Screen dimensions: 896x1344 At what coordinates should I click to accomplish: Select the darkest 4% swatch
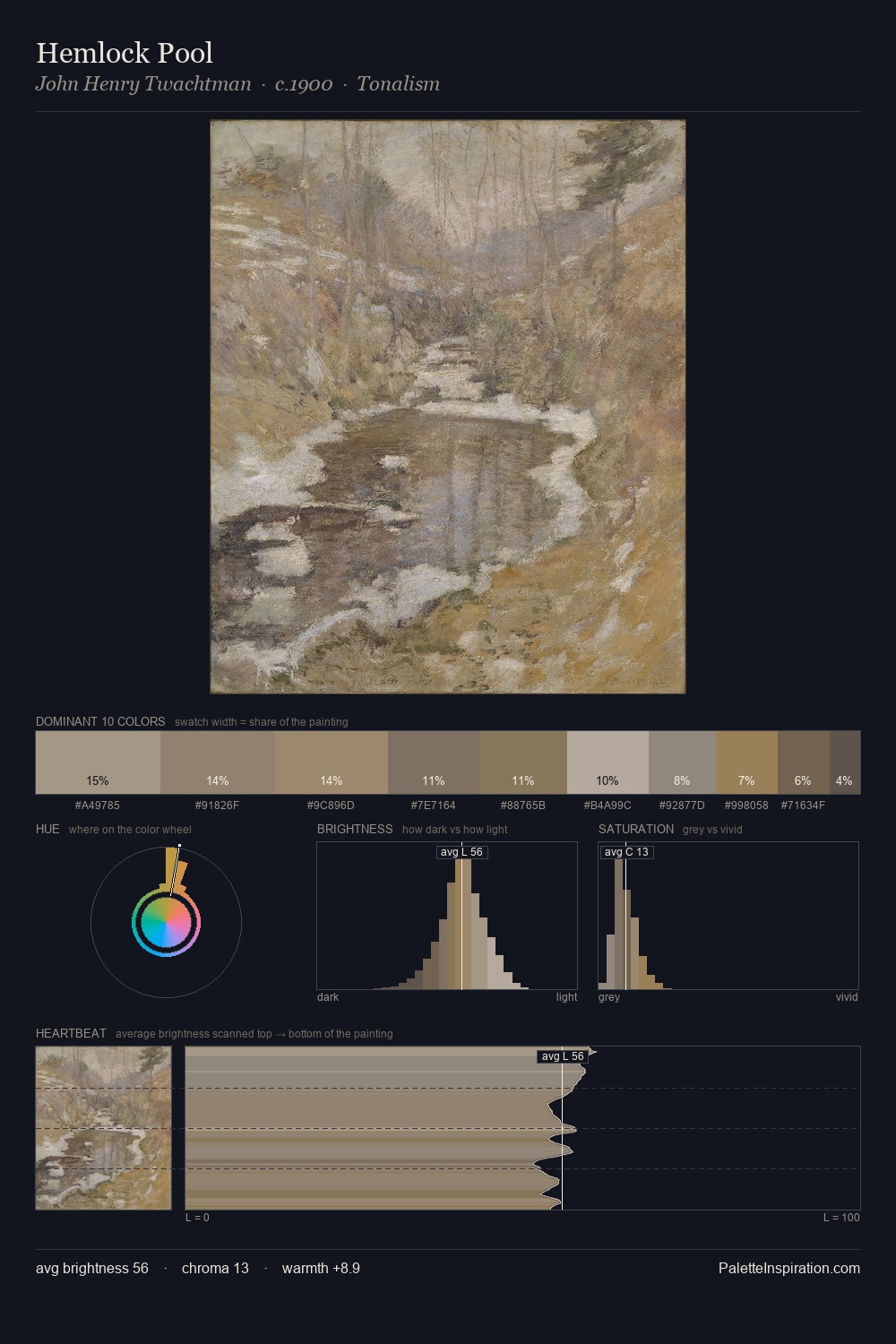pyautogui.click(x=844, y=762)
